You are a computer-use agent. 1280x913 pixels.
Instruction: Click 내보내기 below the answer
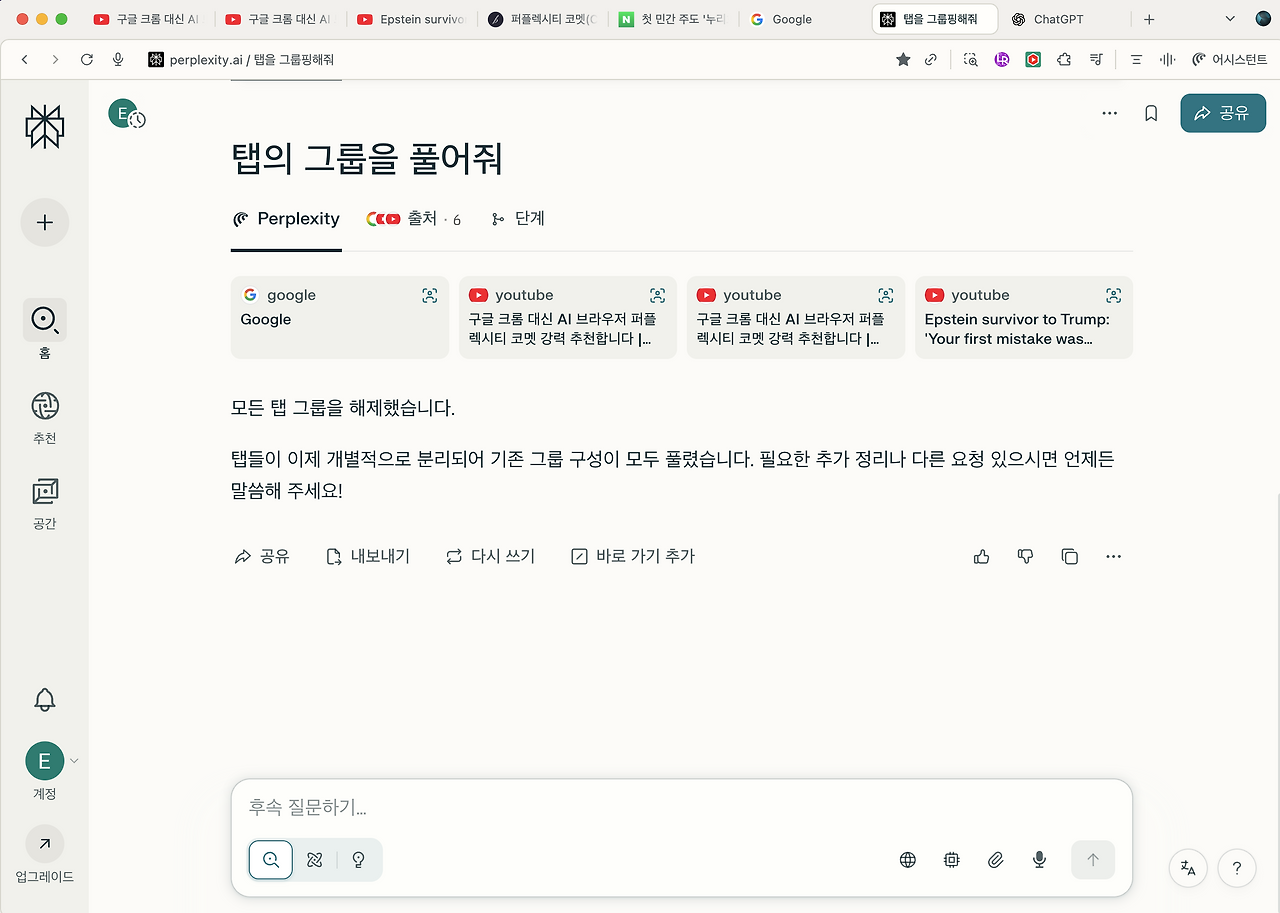pos(368,556)
